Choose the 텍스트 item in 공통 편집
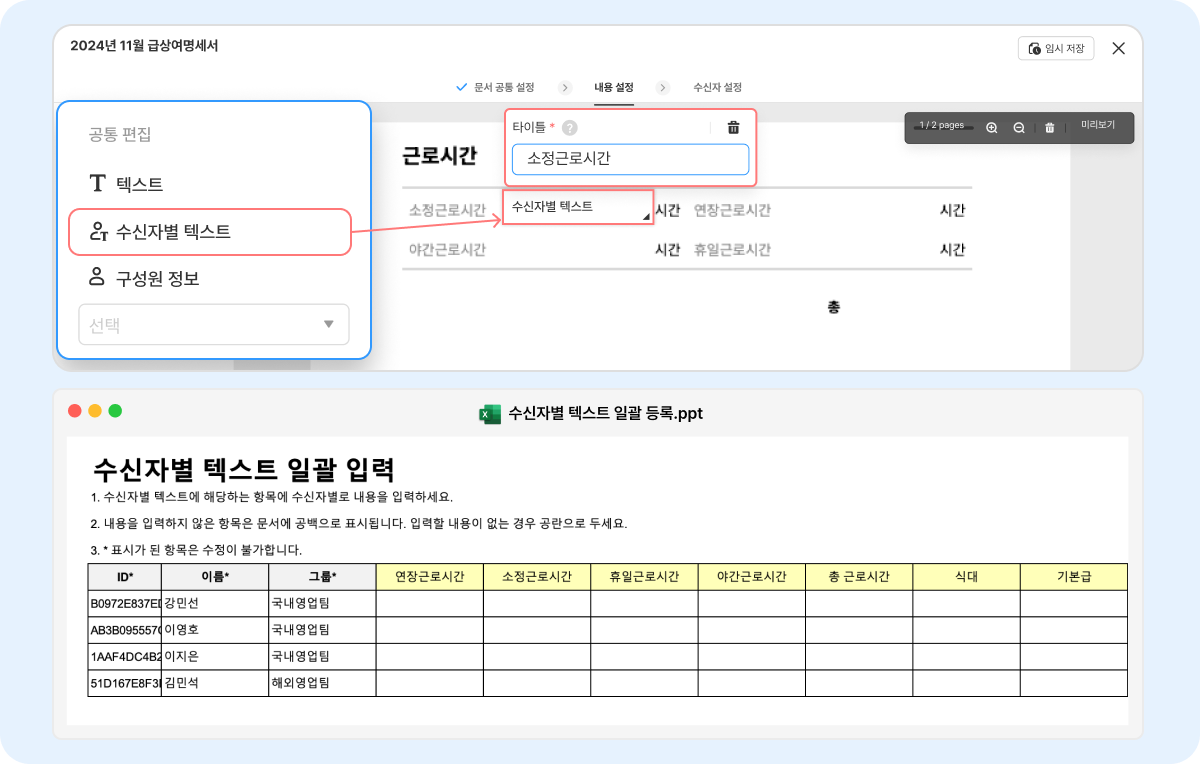 139,184
